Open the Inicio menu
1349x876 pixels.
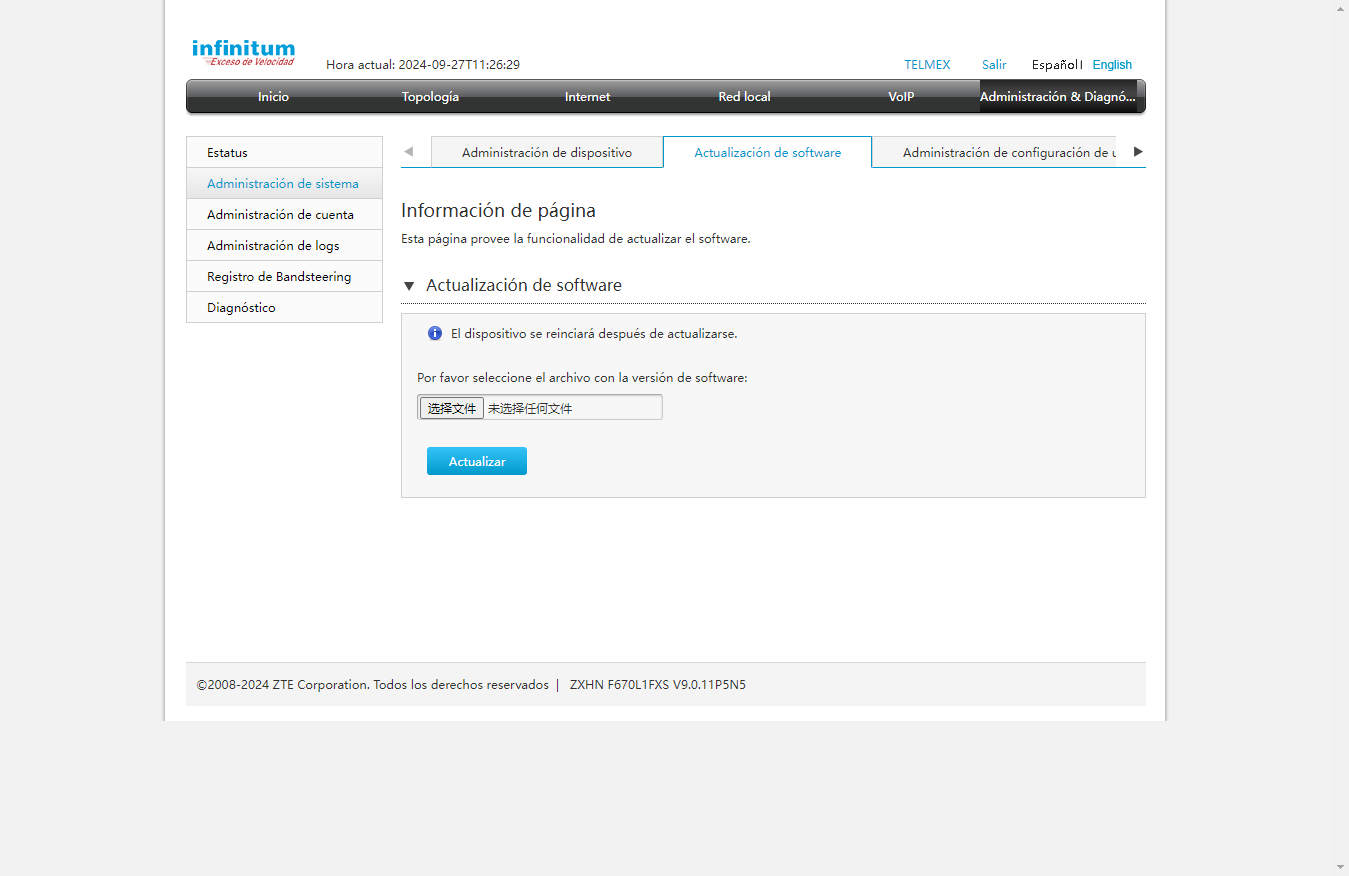click(273, 97)
